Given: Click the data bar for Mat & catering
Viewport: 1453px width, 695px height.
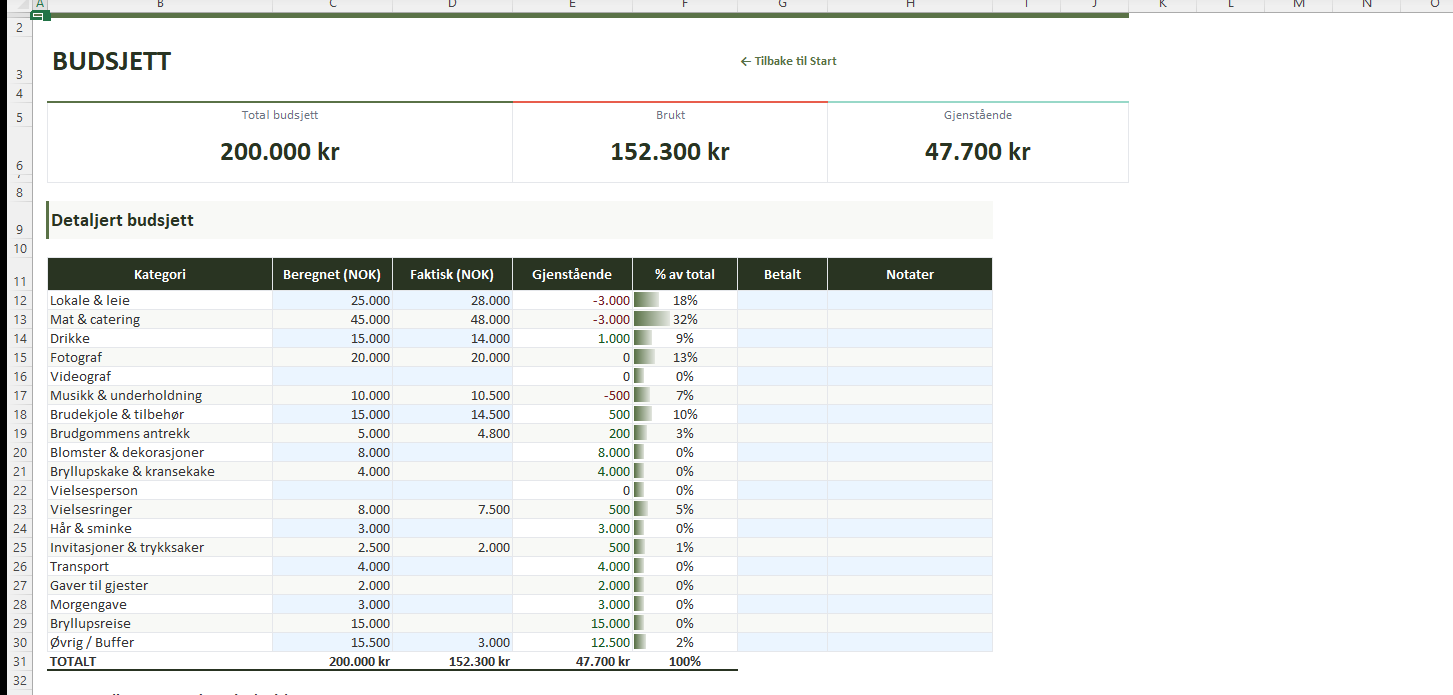Looking at the screenshot, I should (x=652, y=319).
